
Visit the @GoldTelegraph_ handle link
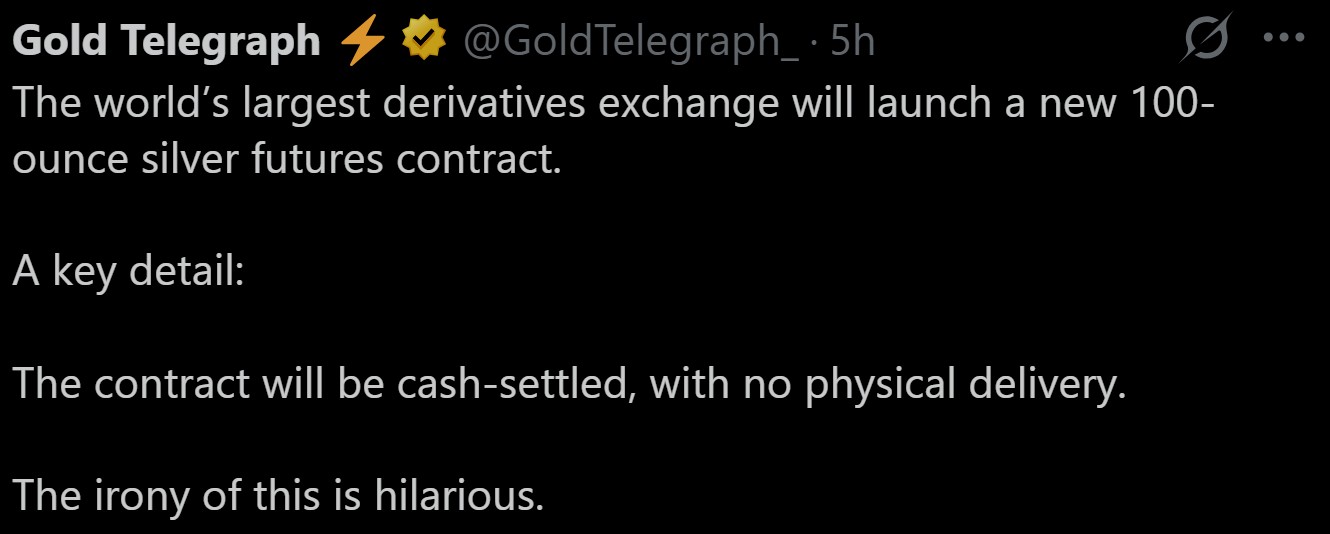[x=630, y=41]
